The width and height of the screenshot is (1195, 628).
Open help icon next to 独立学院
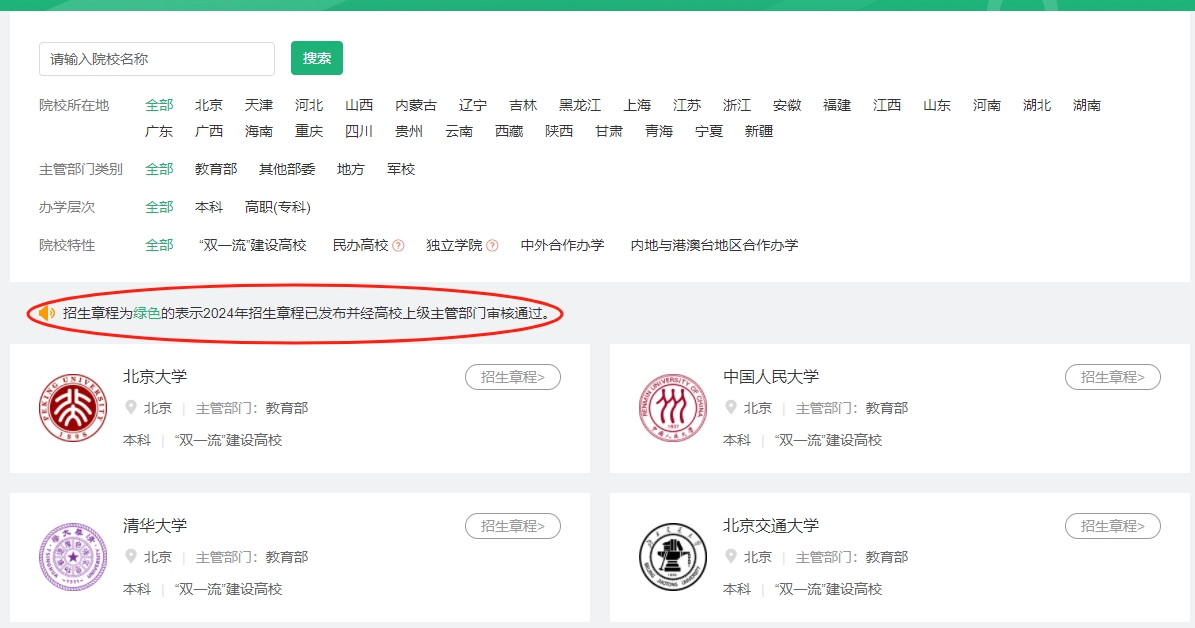tap(493, 245)
